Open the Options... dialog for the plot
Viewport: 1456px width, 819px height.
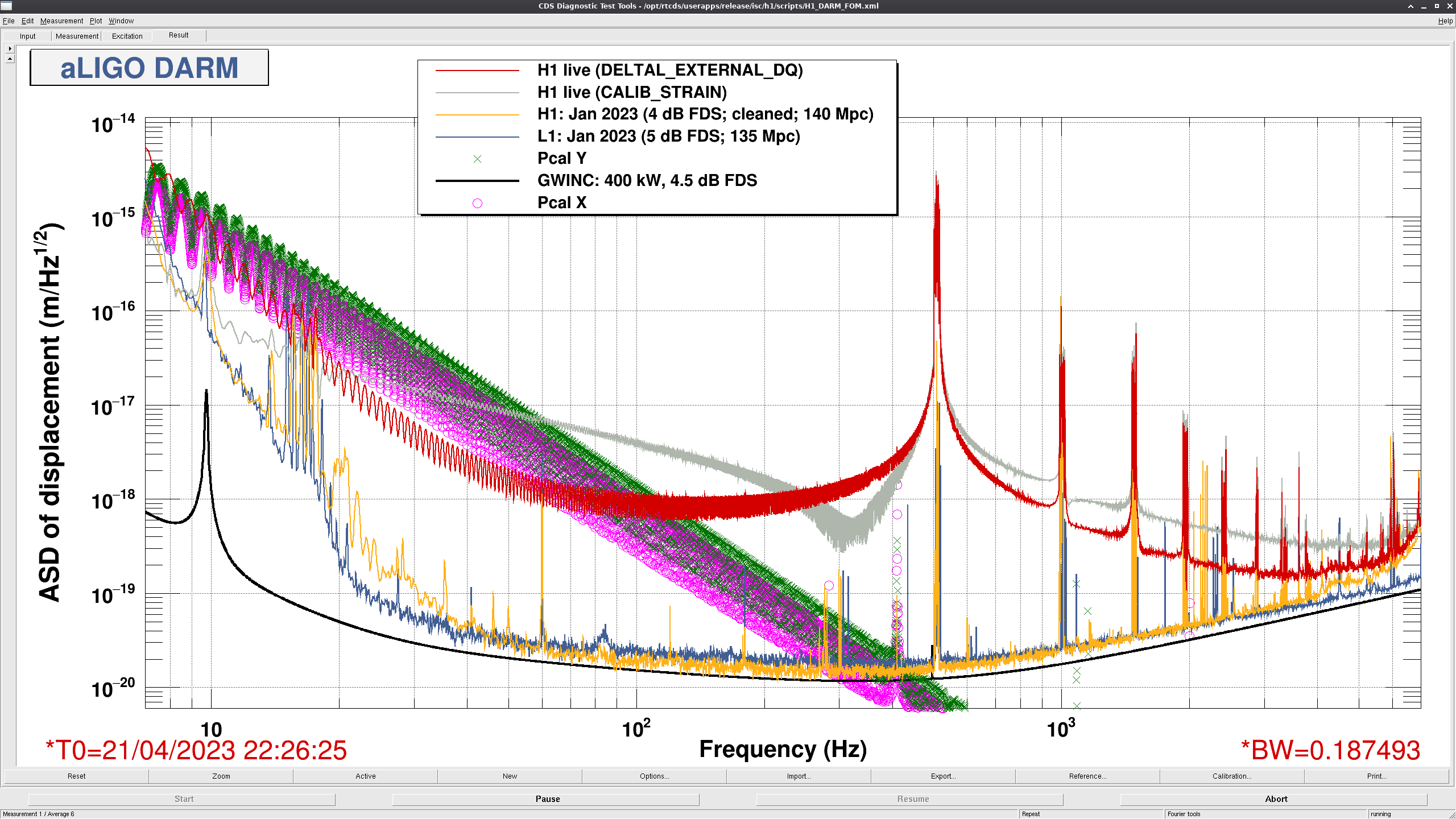[654, 776]
